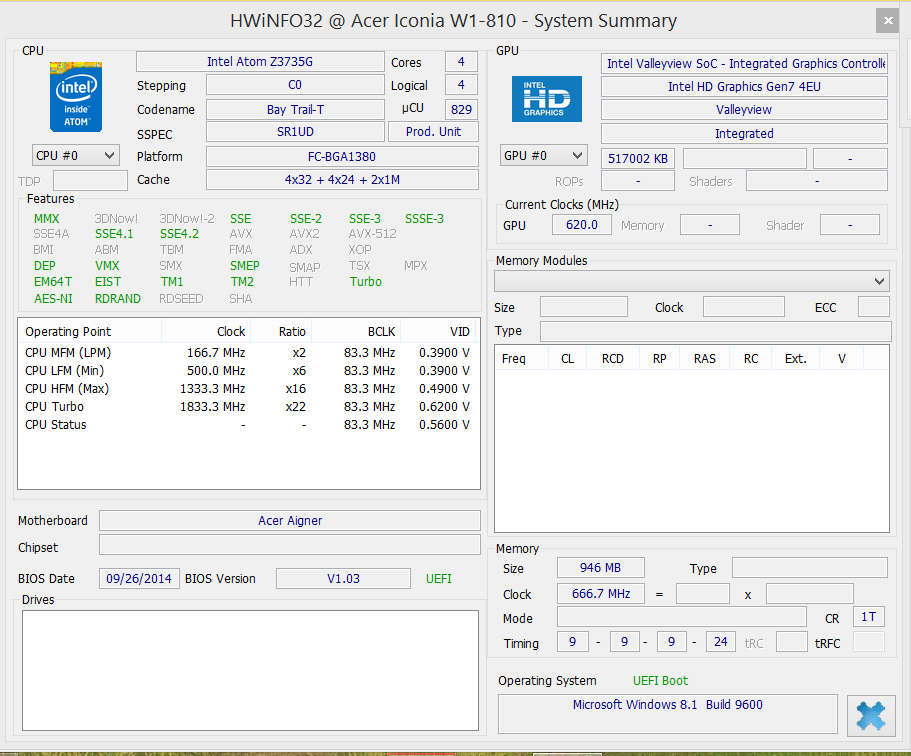Screen dimensions: 911x756
Task: Click the Integrated GPU type field
Action: (744, 134)
